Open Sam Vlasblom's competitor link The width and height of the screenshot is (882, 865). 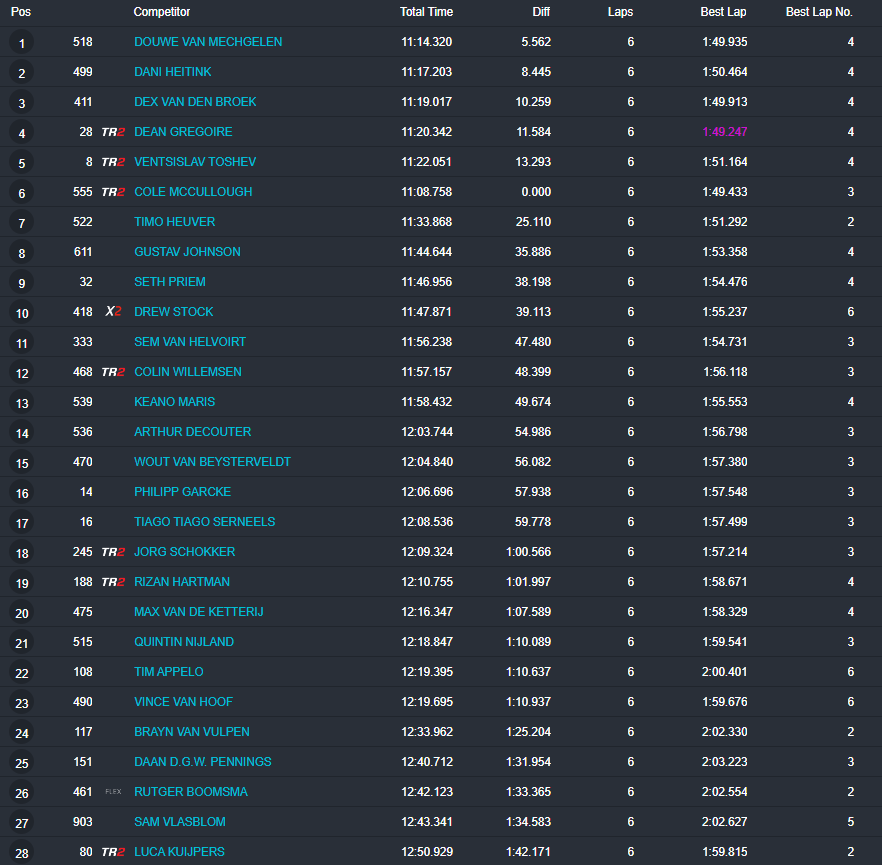click(x=179, y=822)
